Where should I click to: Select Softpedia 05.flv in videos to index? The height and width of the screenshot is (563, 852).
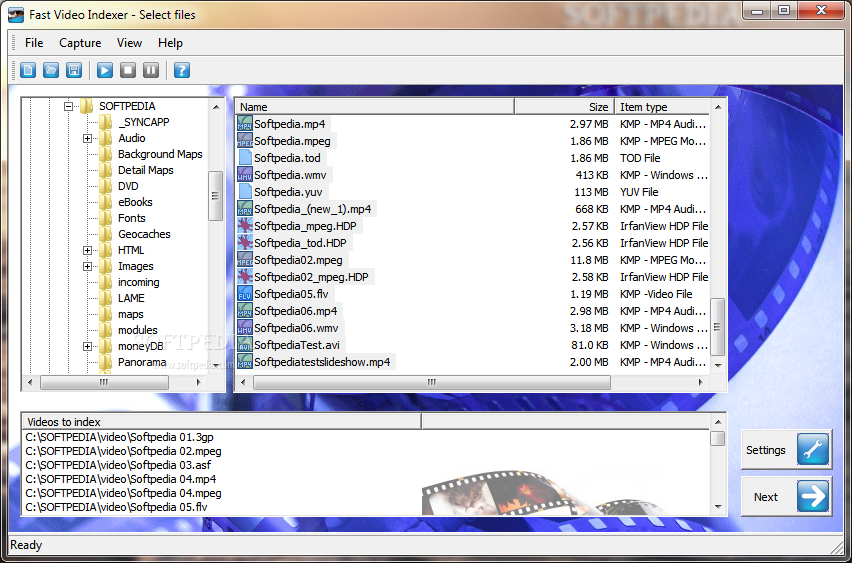click(x=116, y=507)
